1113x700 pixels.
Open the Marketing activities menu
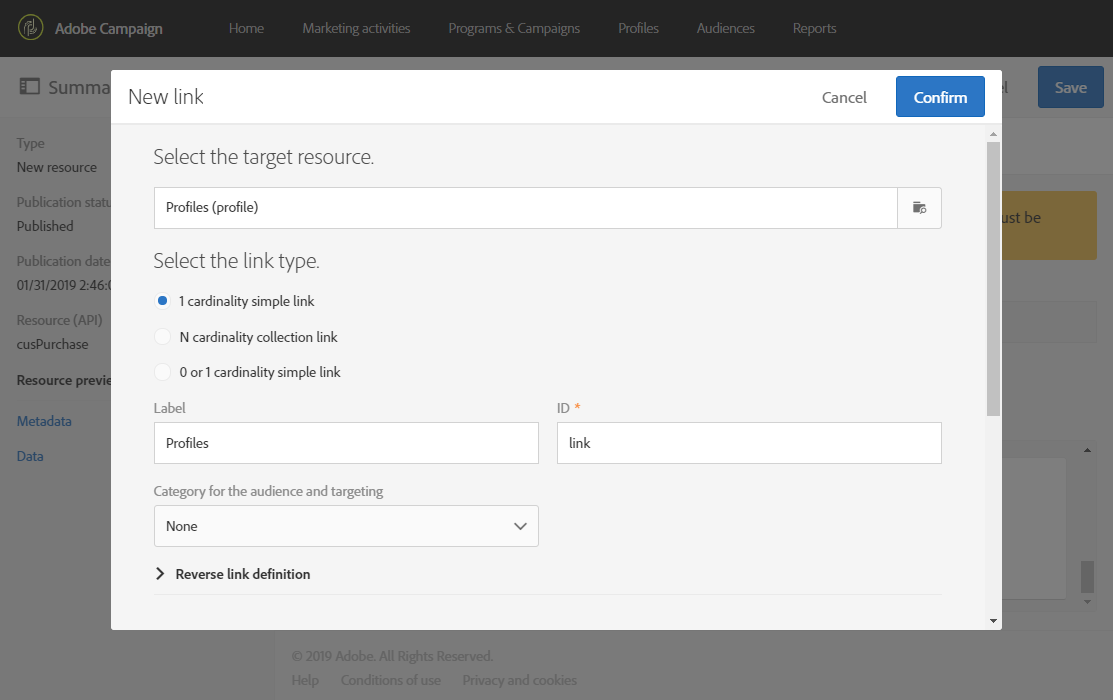[356, 28]
